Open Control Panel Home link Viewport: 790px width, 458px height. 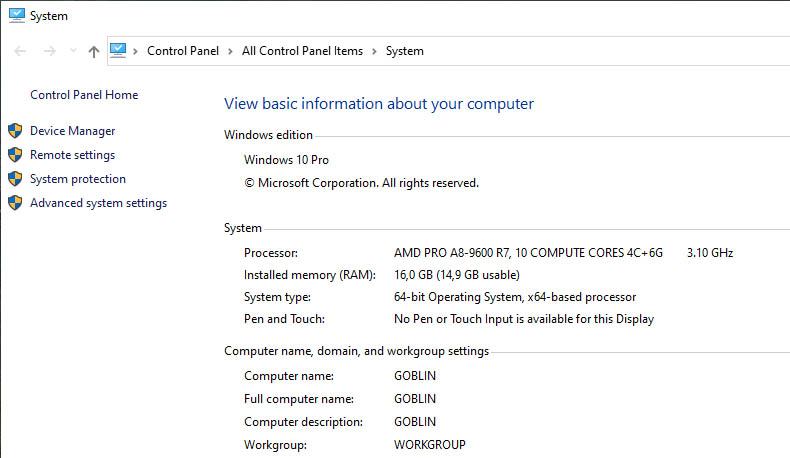click(x=84, y=95)
